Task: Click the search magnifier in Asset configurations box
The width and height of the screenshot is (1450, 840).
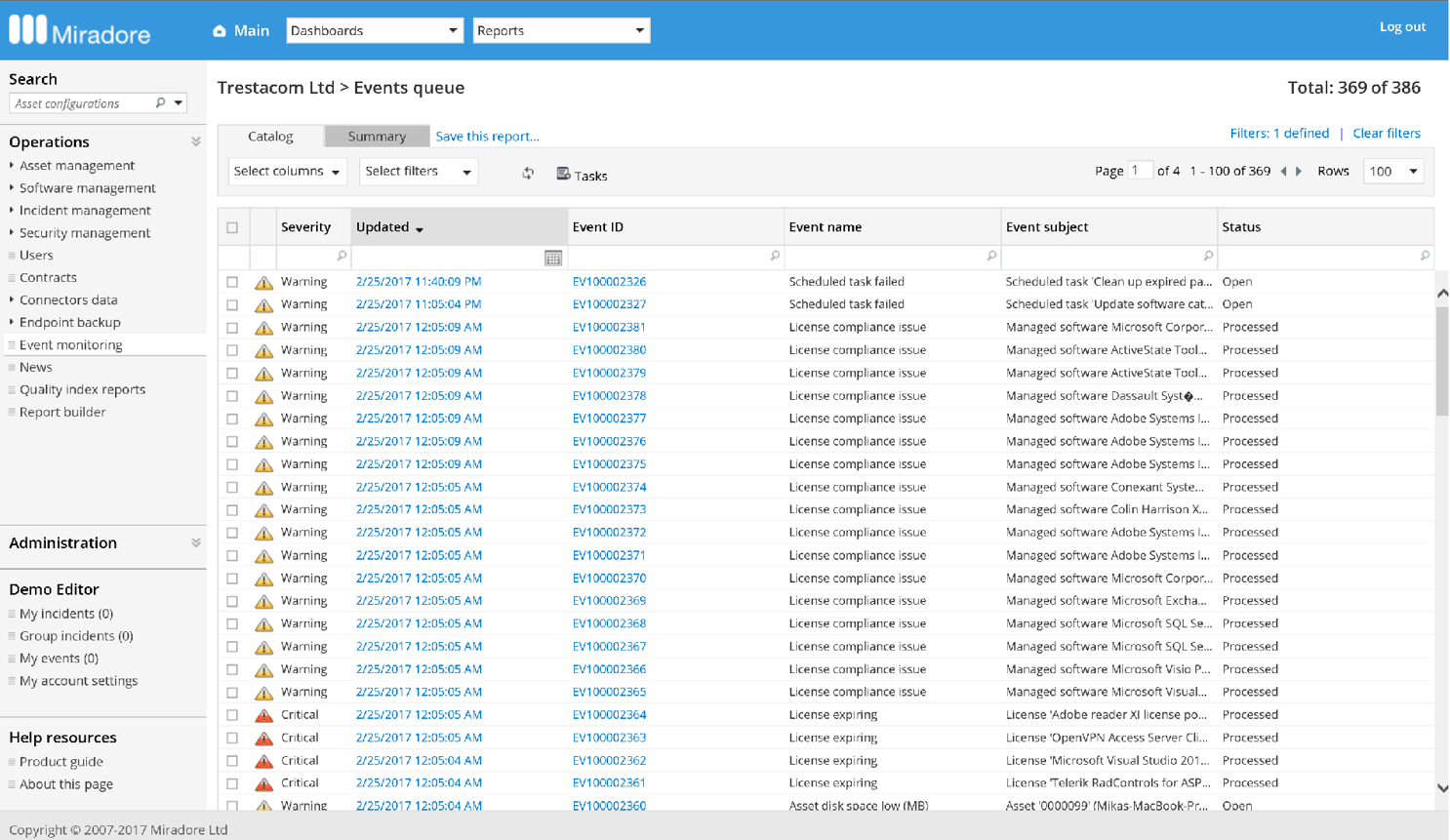Action: (x=161, y=102)
